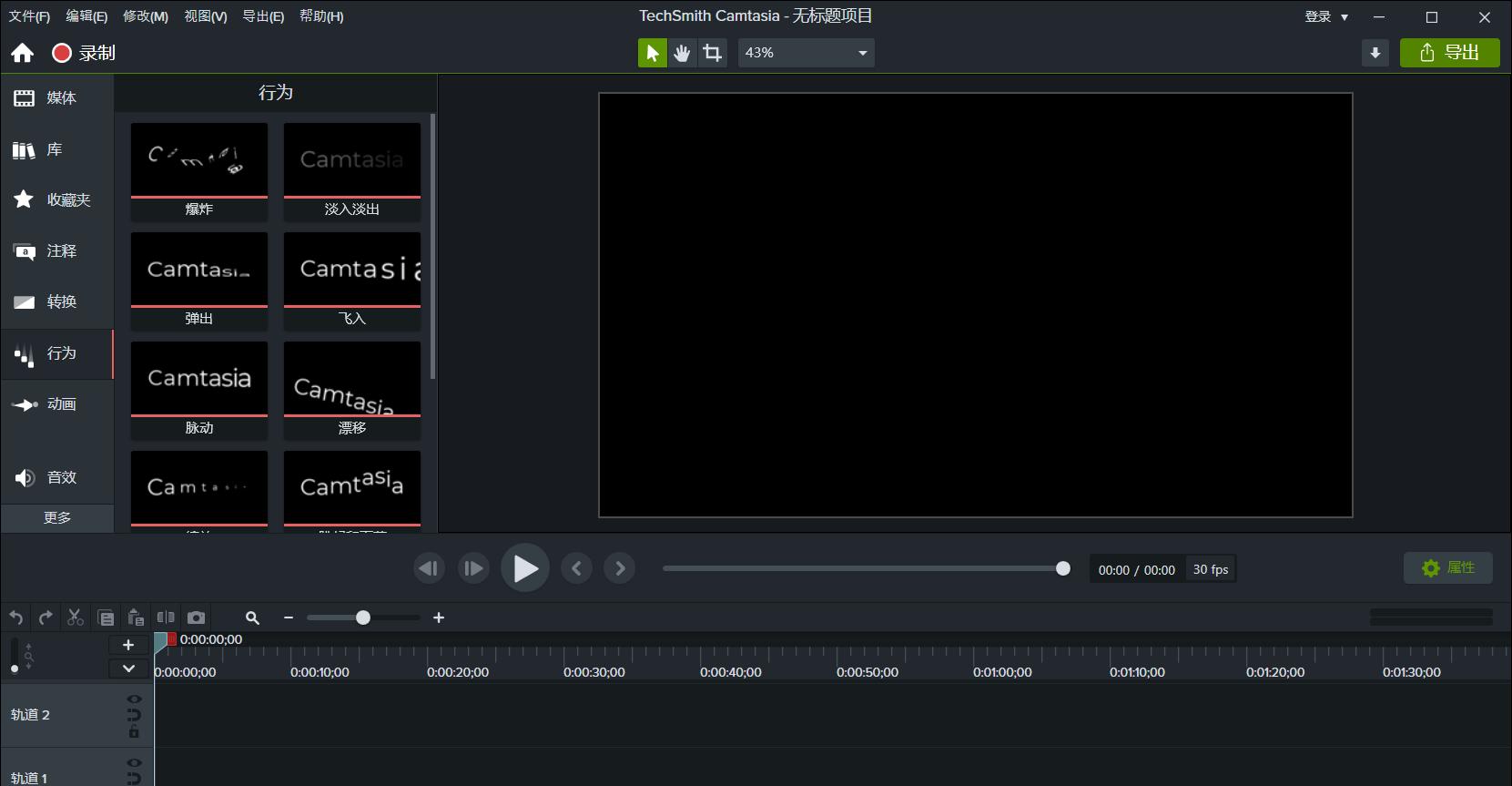
Task: Add a new track with plus button
Action: pyautogui.click(x=128, y=645)
